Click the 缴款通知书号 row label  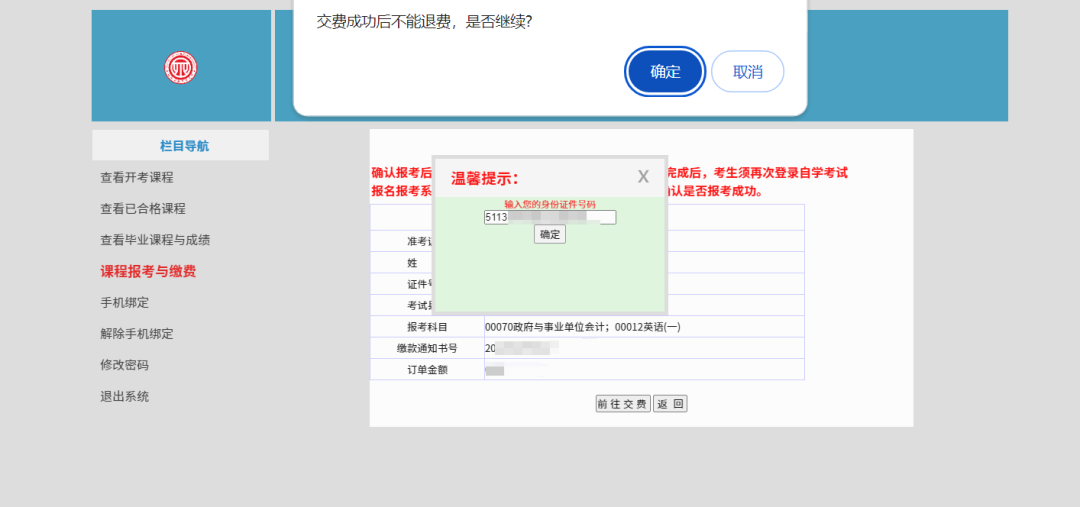click(427, 348)
